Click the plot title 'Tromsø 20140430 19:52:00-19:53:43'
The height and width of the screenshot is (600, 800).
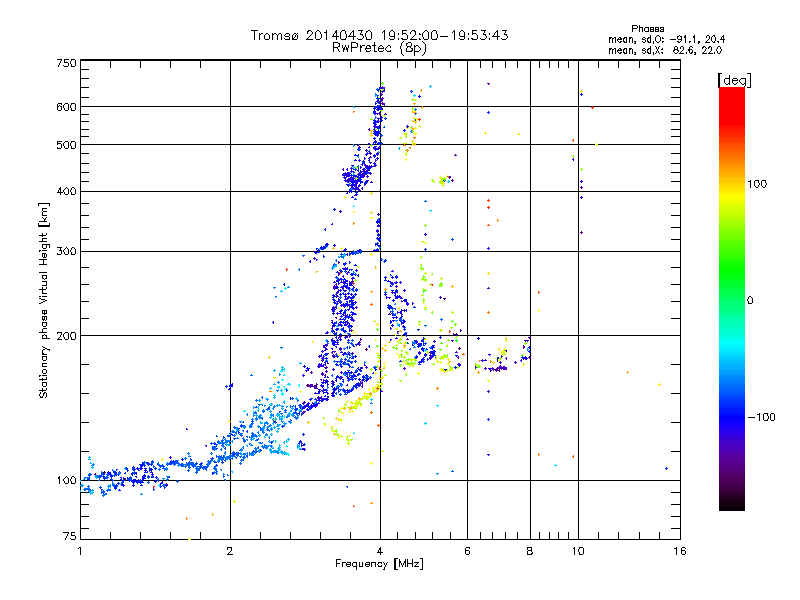pyautogui.click(x=379, y=35)
